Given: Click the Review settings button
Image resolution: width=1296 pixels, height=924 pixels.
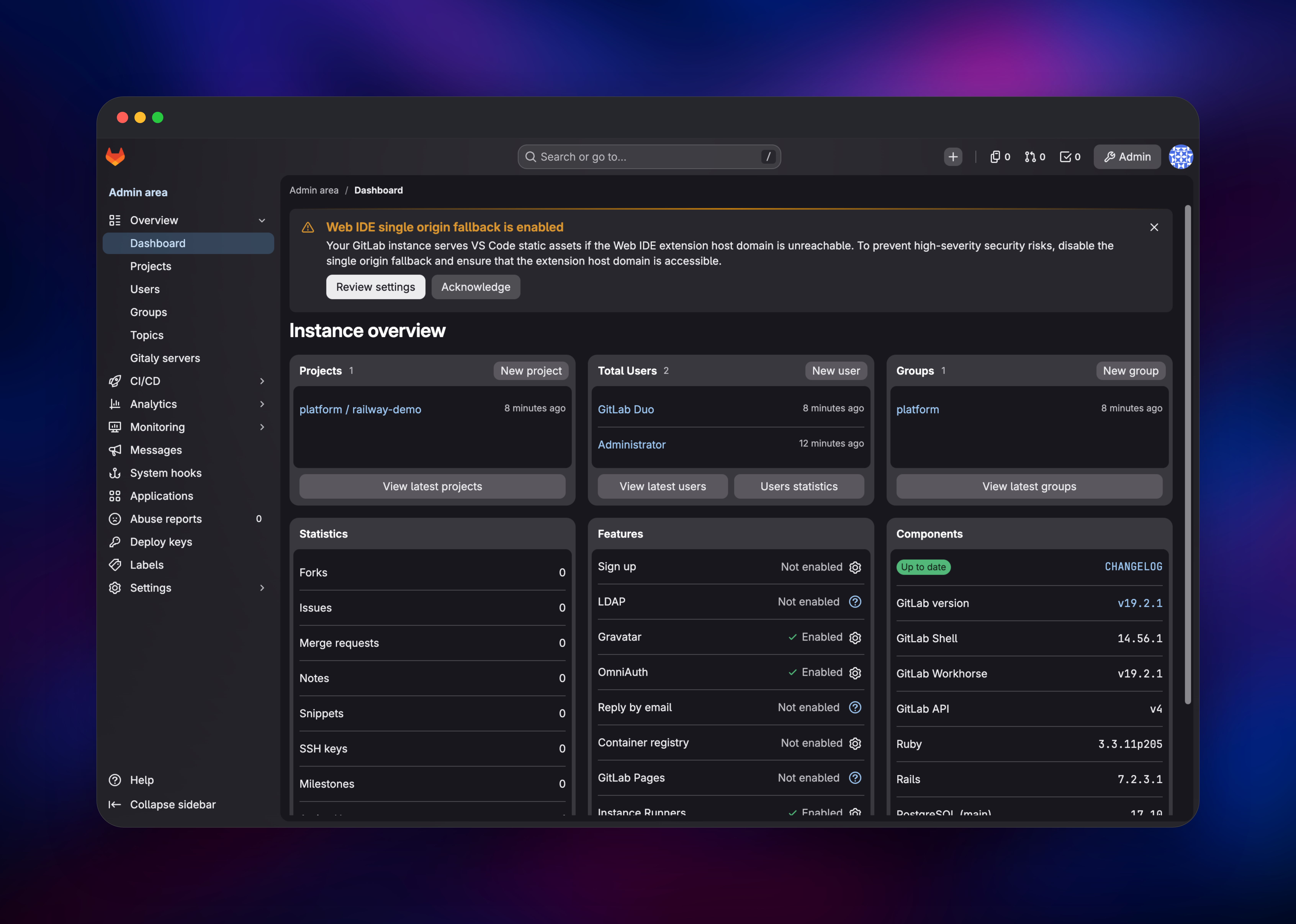Looking at the screenshot, I should click(376, 287).
